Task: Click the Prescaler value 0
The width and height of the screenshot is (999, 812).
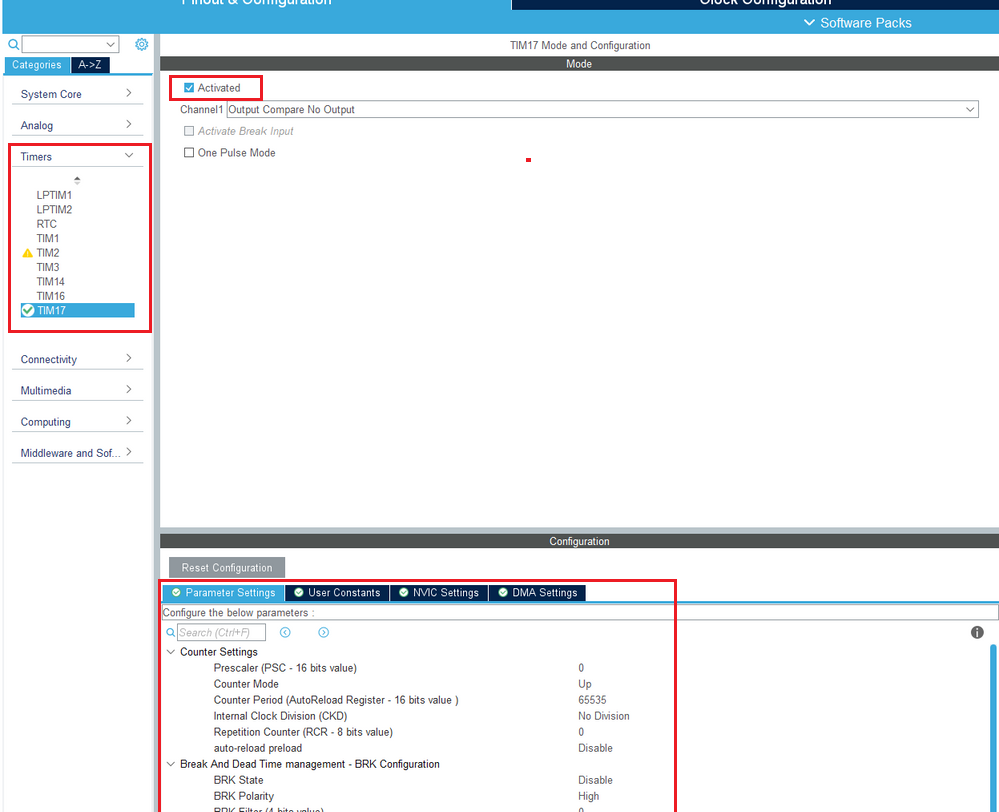Action: pyautogui.click(x=581, y=668)
